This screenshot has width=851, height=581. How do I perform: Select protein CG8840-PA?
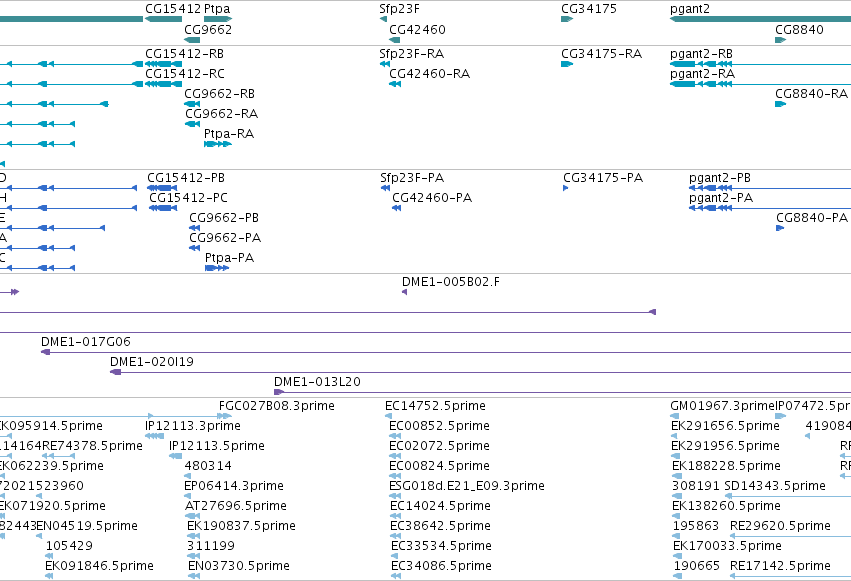(812, 218)
